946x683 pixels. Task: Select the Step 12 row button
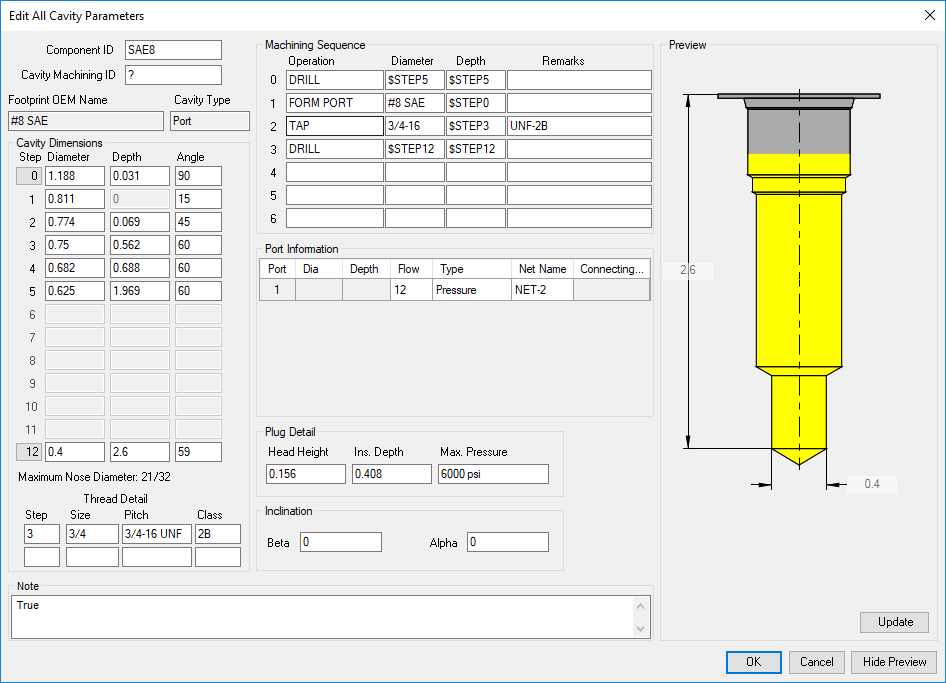click(x=30, y=452)
